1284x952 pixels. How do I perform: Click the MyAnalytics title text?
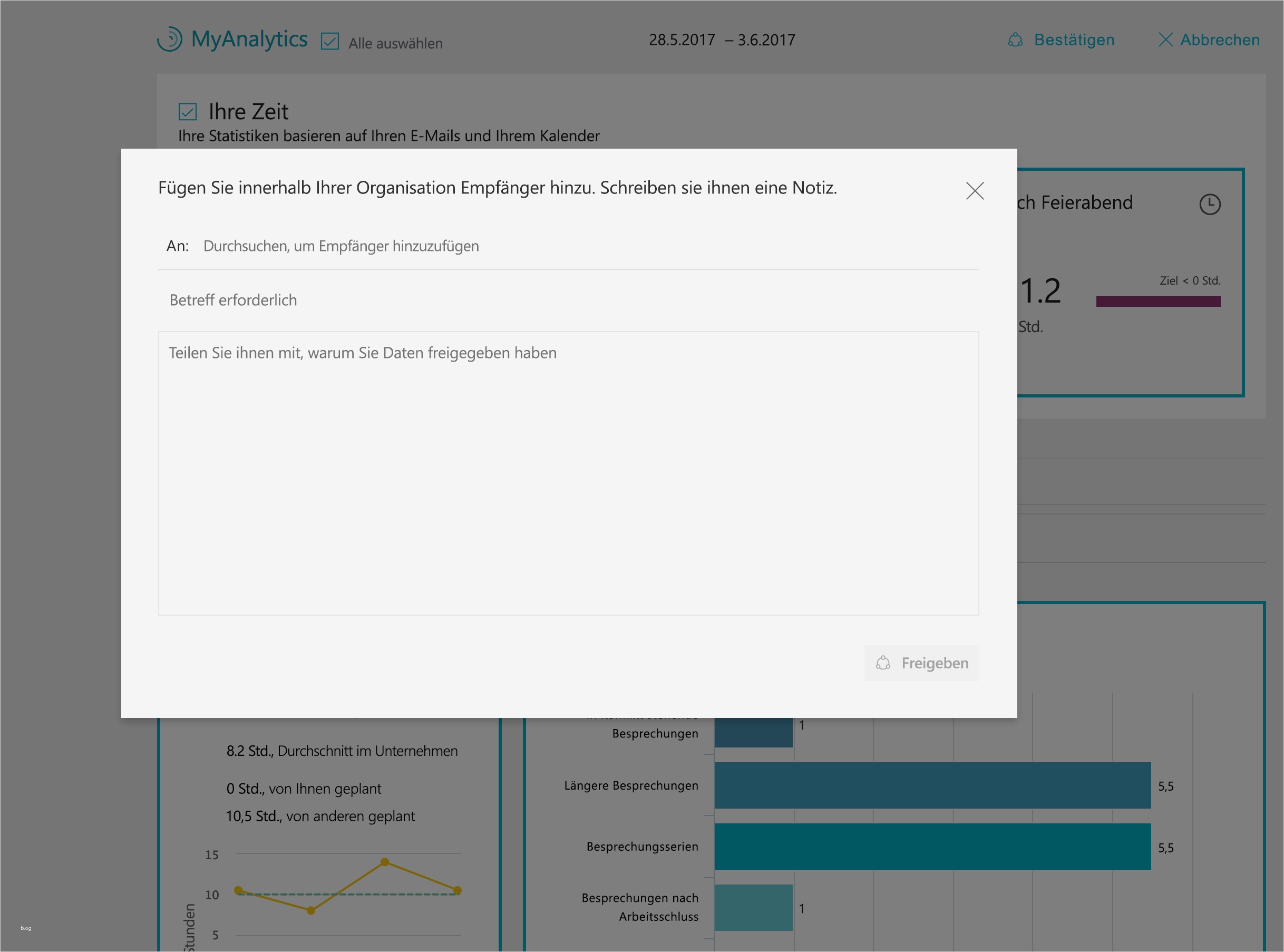(249, 39)
